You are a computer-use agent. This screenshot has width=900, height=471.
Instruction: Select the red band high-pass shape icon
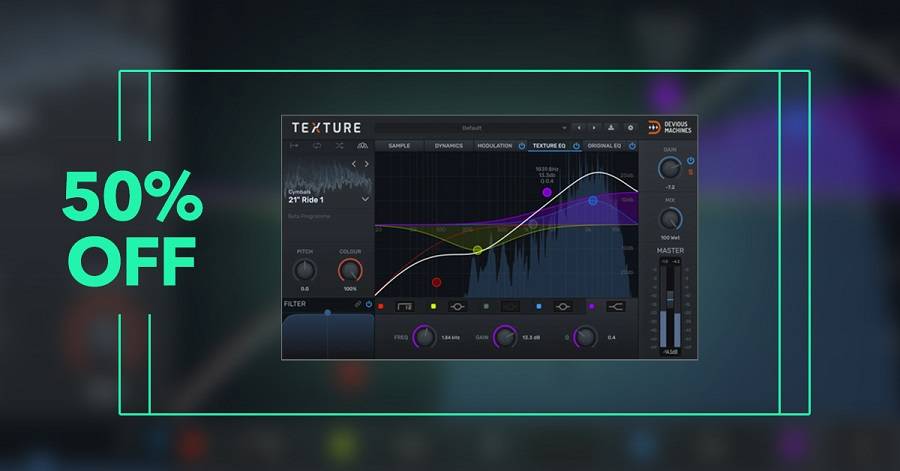point(405,306)
